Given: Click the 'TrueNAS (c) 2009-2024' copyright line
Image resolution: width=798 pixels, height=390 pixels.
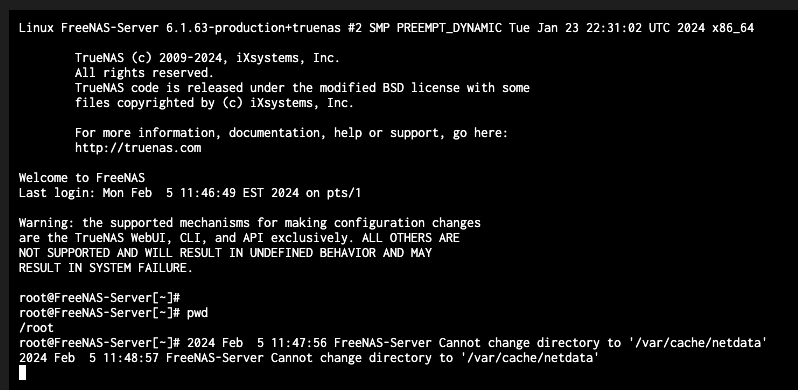Looking at the screenshot, I should [207, 58].
